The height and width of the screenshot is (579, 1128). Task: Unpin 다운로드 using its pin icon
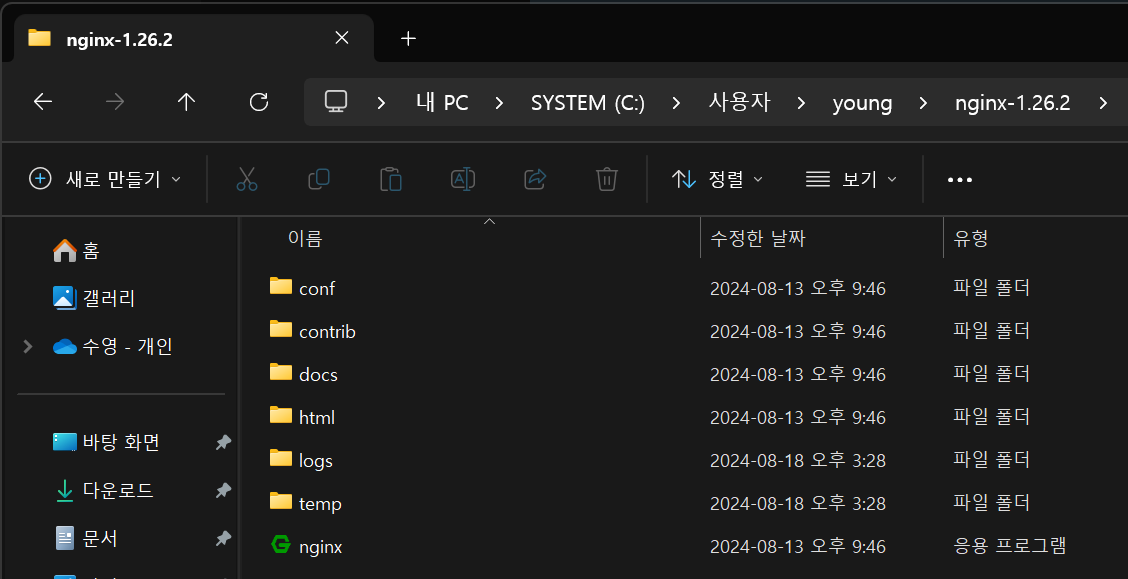click(223, 491)
